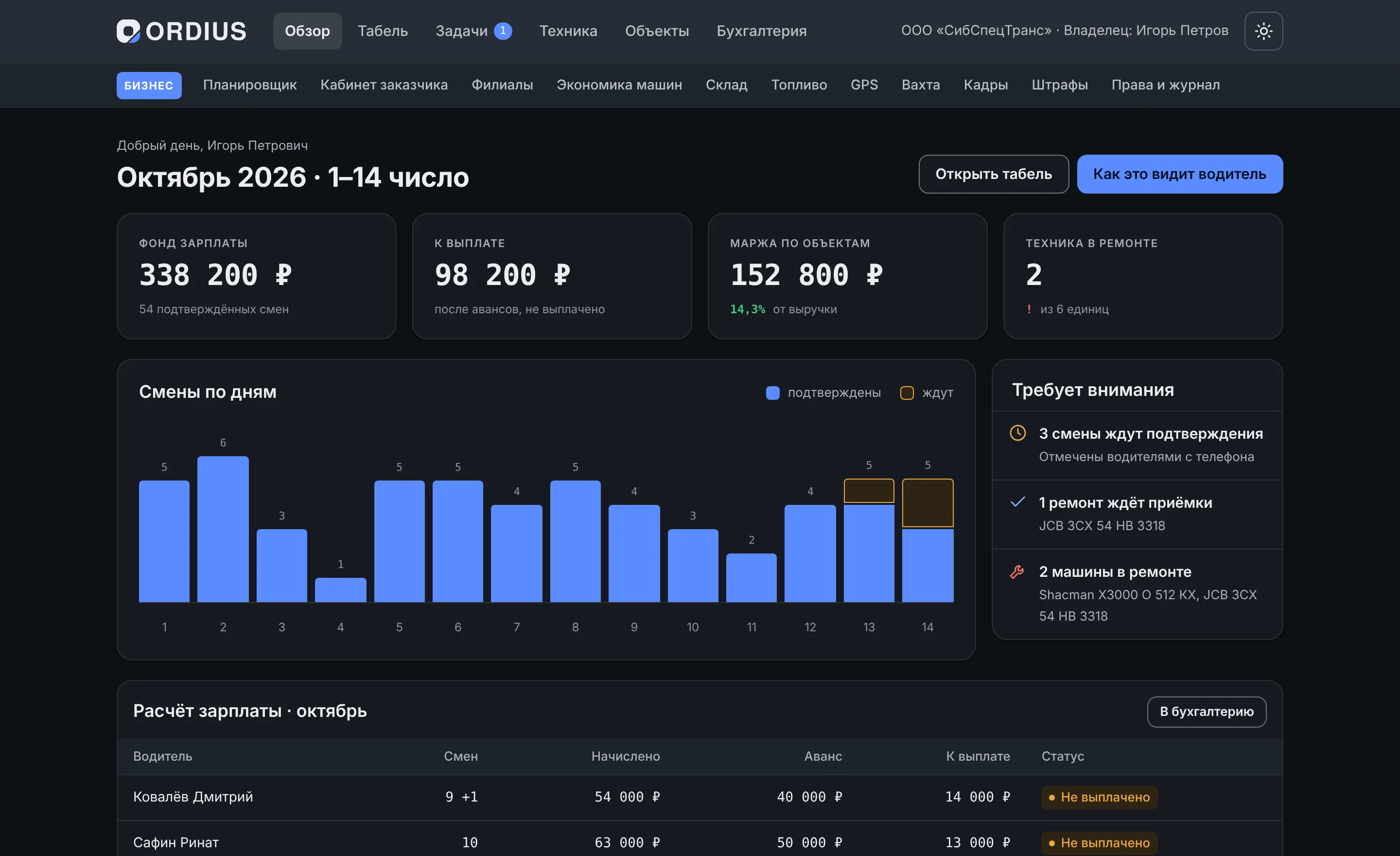The width and height of the screenshot is (1400, 856).
Task: Toggle light theme sun icon
Action: coord(1263,31)
